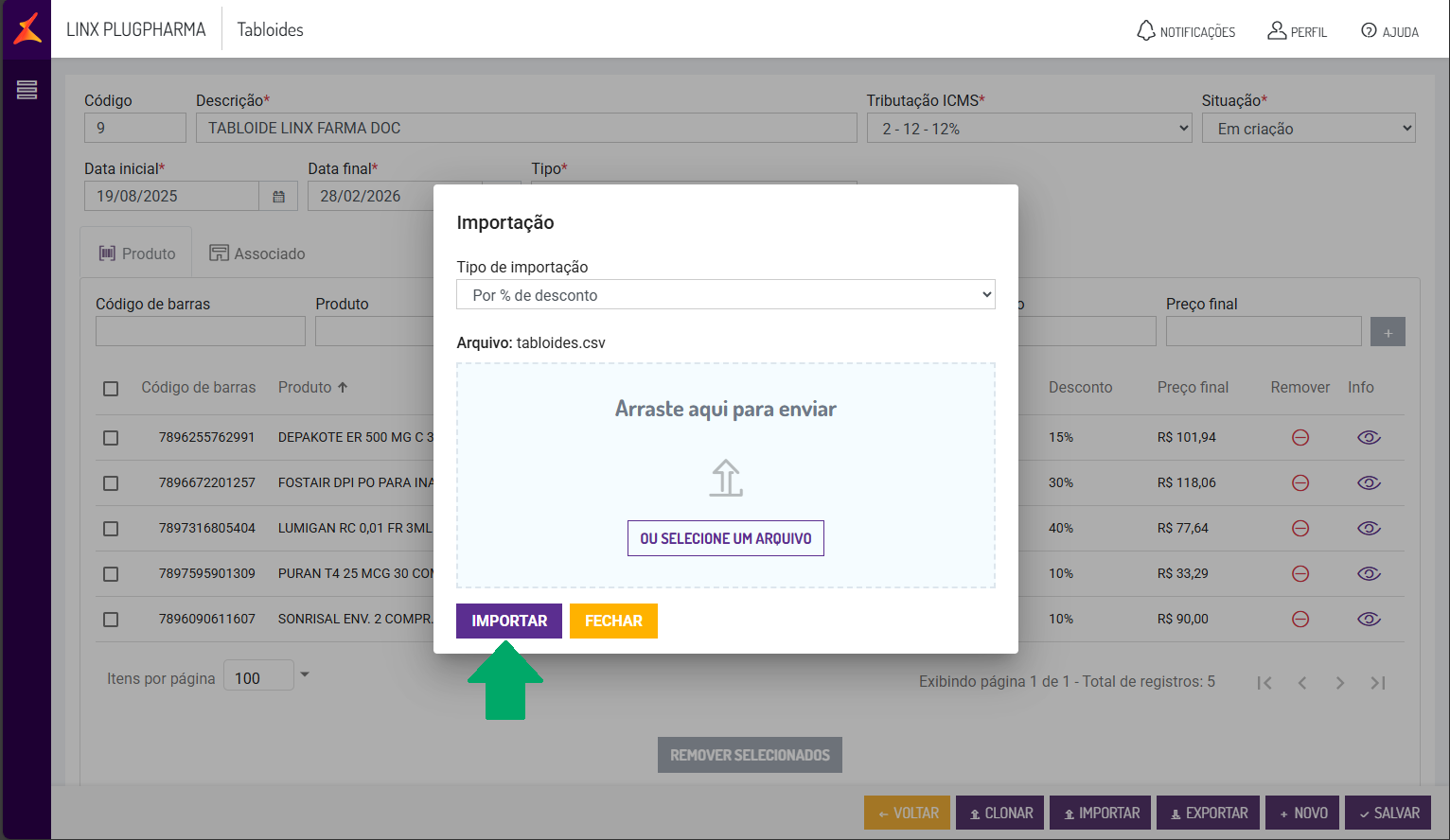This screenshot has width=1450, height=840.
Task: Click the SALVAR button
Action: (1388, 813)
